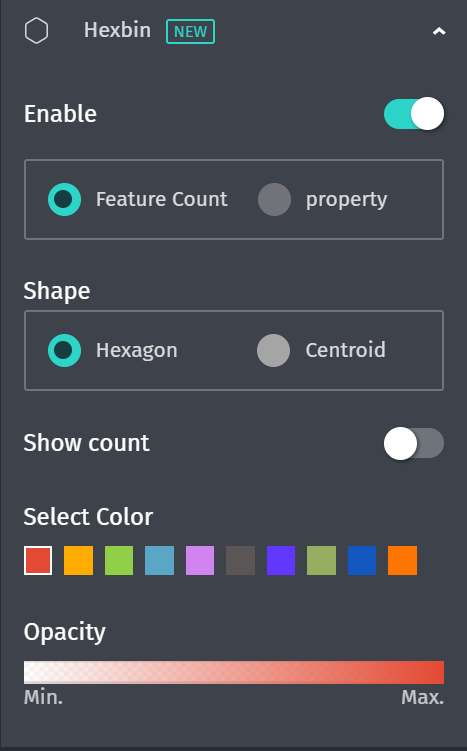Choose the Centroid shape option
The height and width of the screenshot is (751, 467).
click(273, 351)
